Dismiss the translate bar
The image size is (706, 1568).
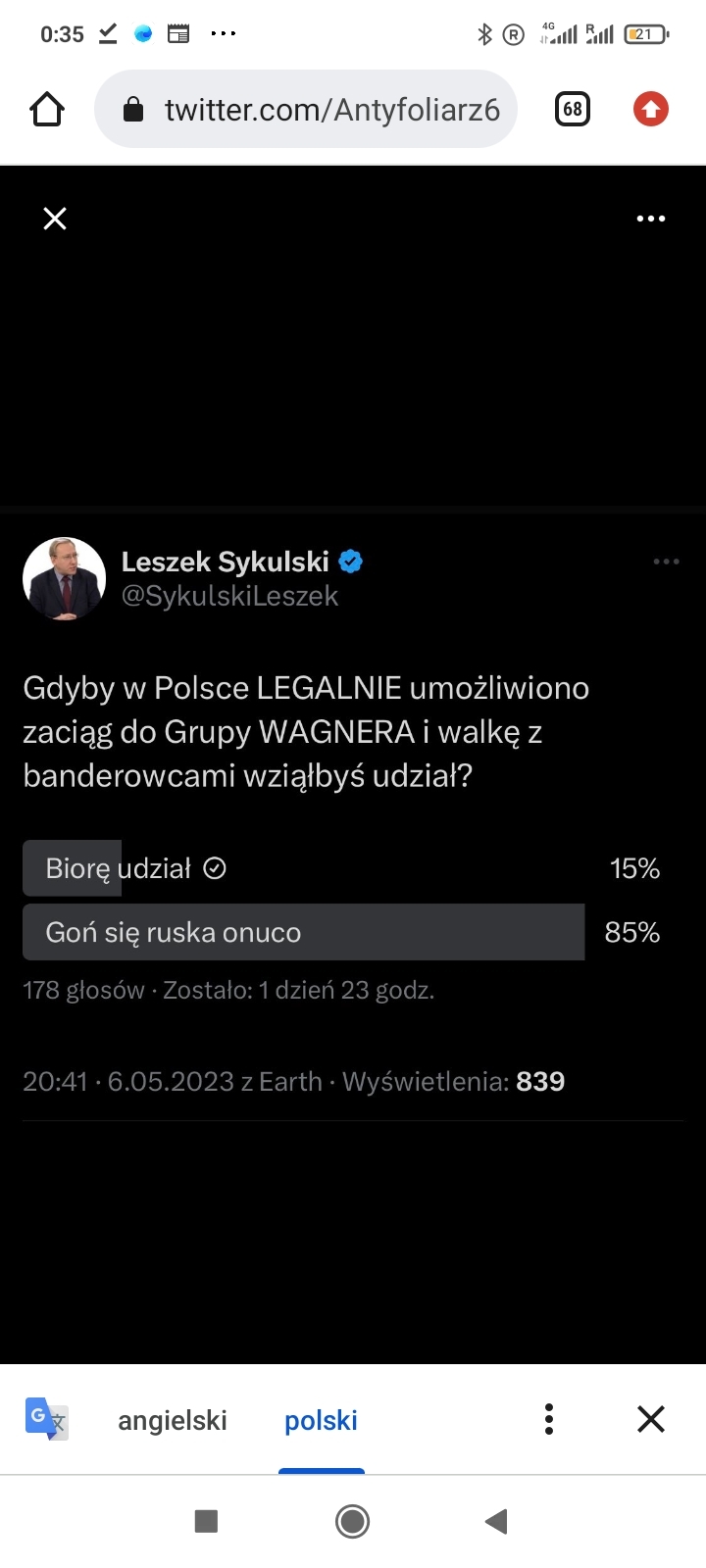click(x=651, y=1419)
